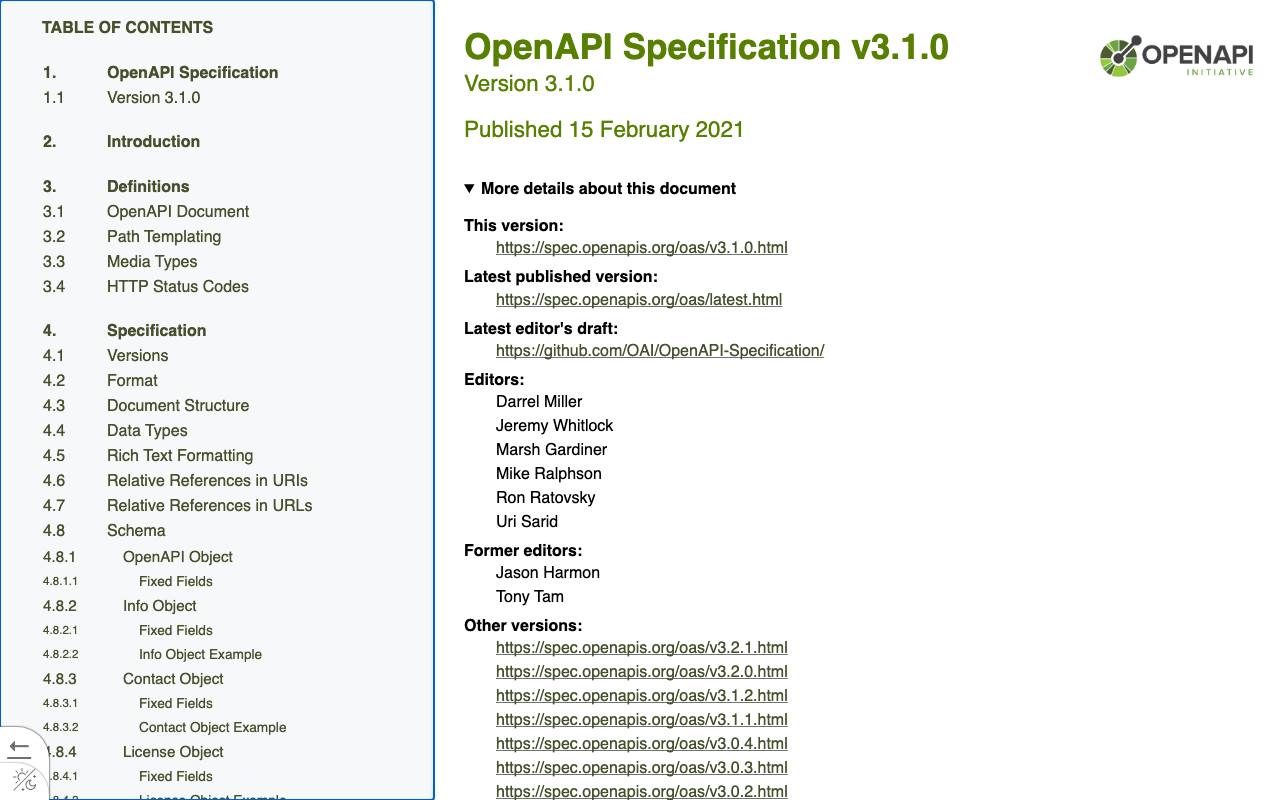Go to section 3.2 Path Templating
This screenshot has height=800, width=1280.
(132, 236)
